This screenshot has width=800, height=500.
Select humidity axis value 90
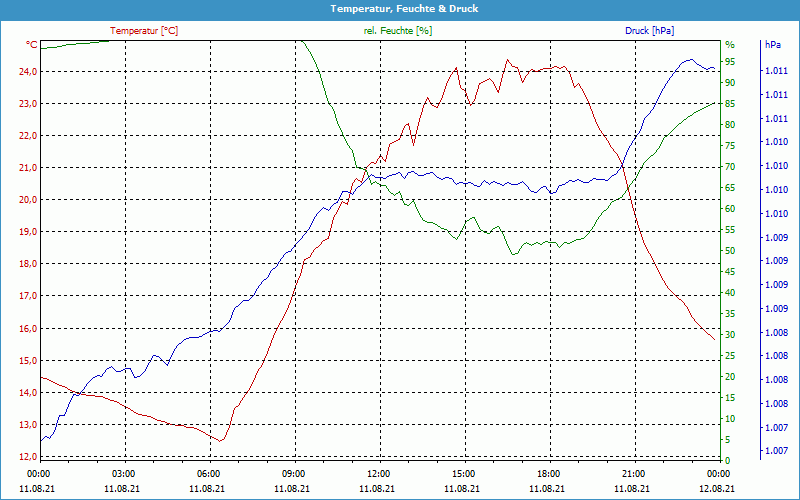[x=730, y=83]
